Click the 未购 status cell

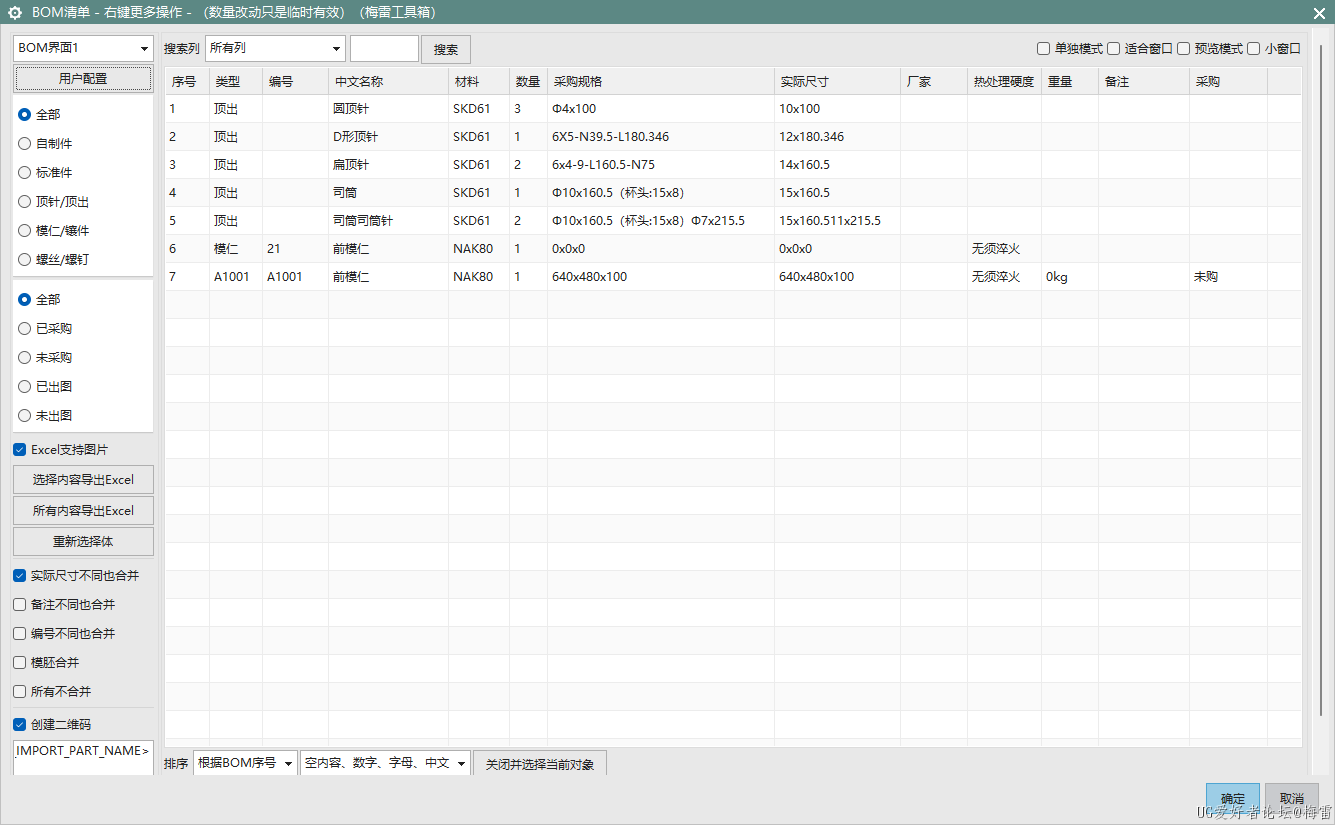tap(1228, 277)
